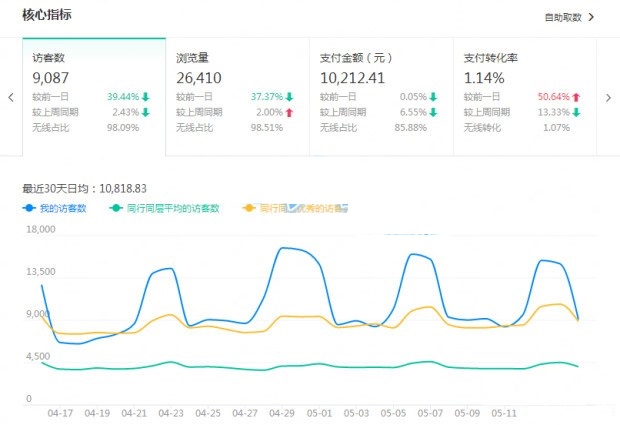
Task: Click the 核心指标 section heading
Action: [46, 16]
